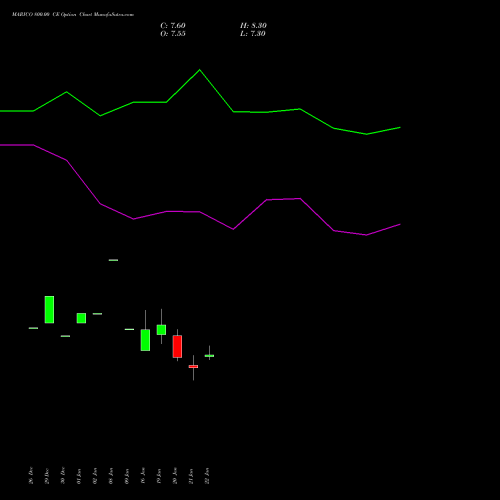Image resolution: width=500 pixels, height=500 pixels.
Task: Select the 22 Jan date axis label
Action: tap(207, 476)
